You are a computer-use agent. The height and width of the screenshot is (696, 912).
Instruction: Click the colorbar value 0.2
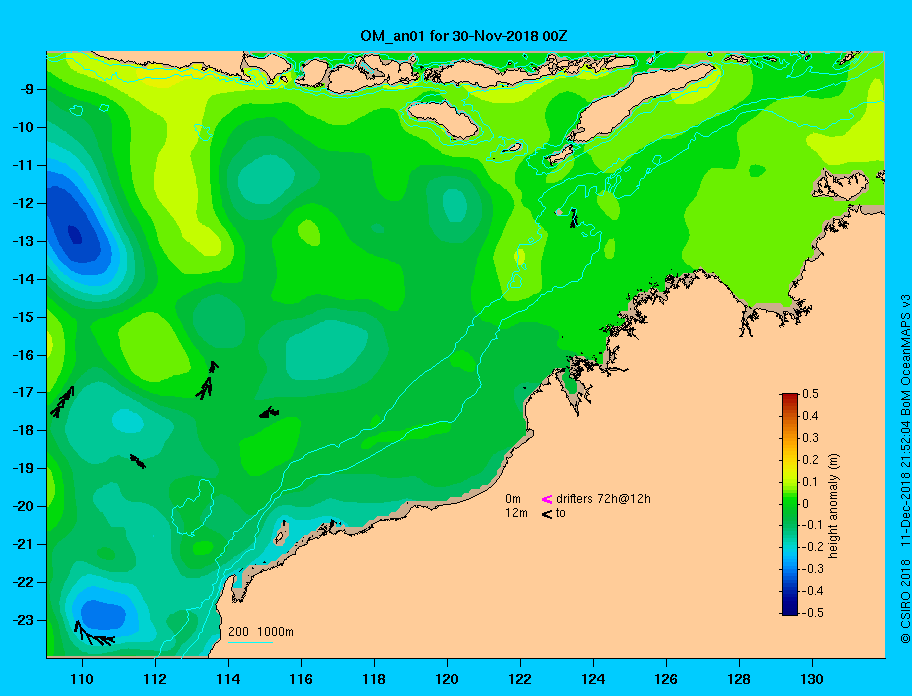pos(811,459)
